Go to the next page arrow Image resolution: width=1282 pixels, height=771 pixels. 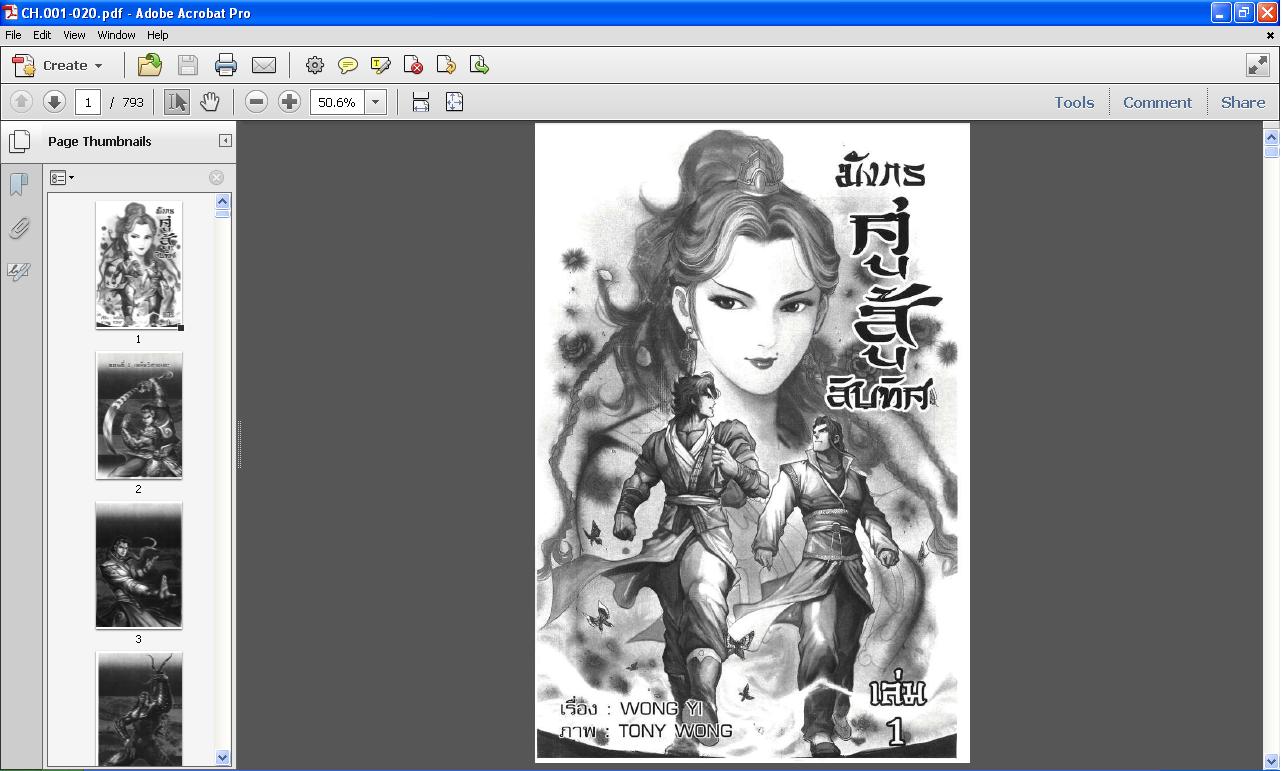pyautogui.click(x=54, y=102)
